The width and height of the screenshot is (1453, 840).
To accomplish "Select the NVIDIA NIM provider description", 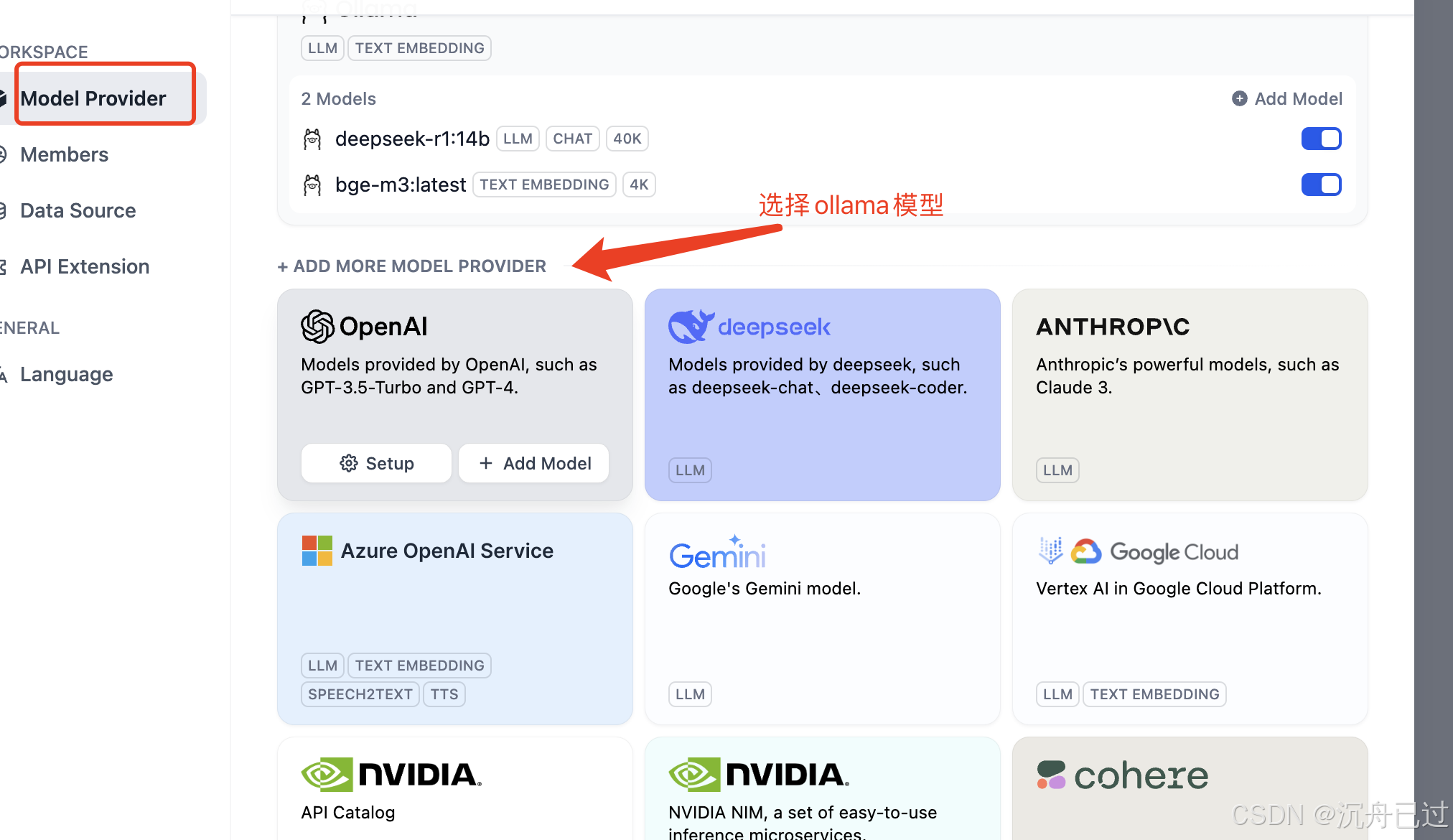I will (803, 823).
